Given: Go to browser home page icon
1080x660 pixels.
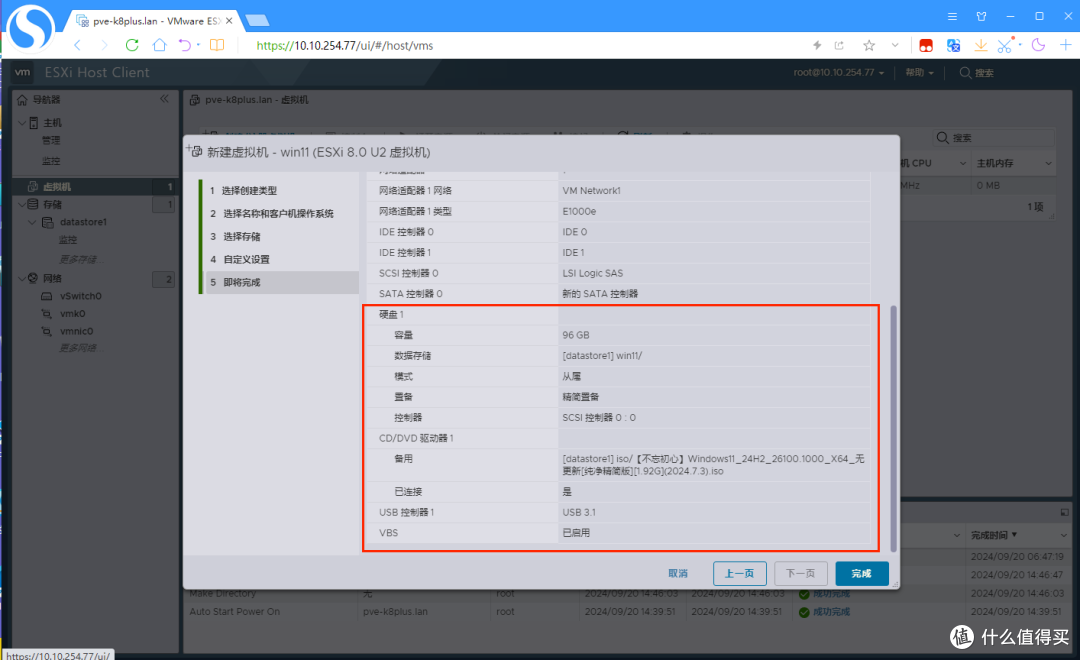Looking at the screenshot, I should point(159,45).
